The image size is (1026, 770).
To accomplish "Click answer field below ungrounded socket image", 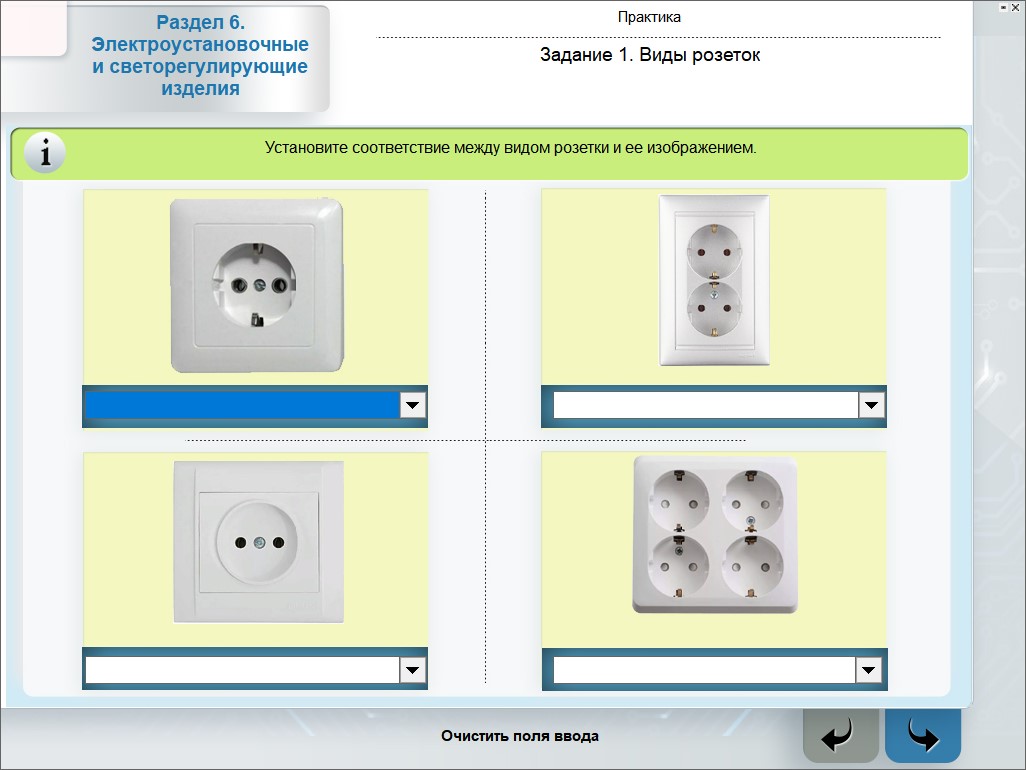I will coord(242,670).
